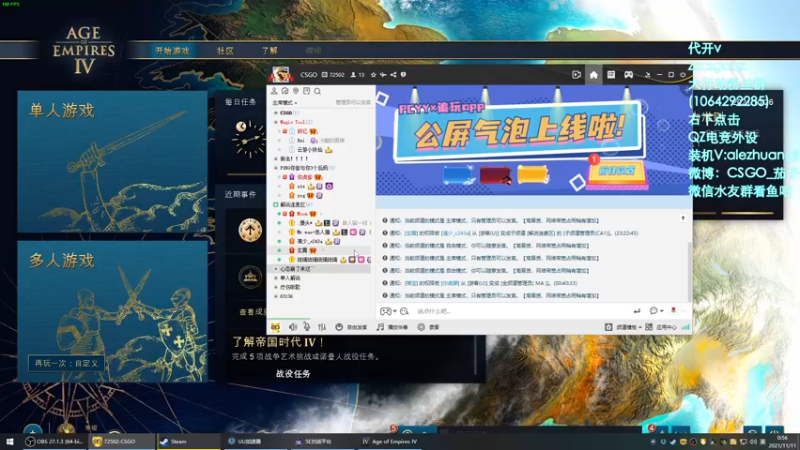Open the 频道模板 channel template menu
Screen dimensions: 800x450
(x=623, y=327)
